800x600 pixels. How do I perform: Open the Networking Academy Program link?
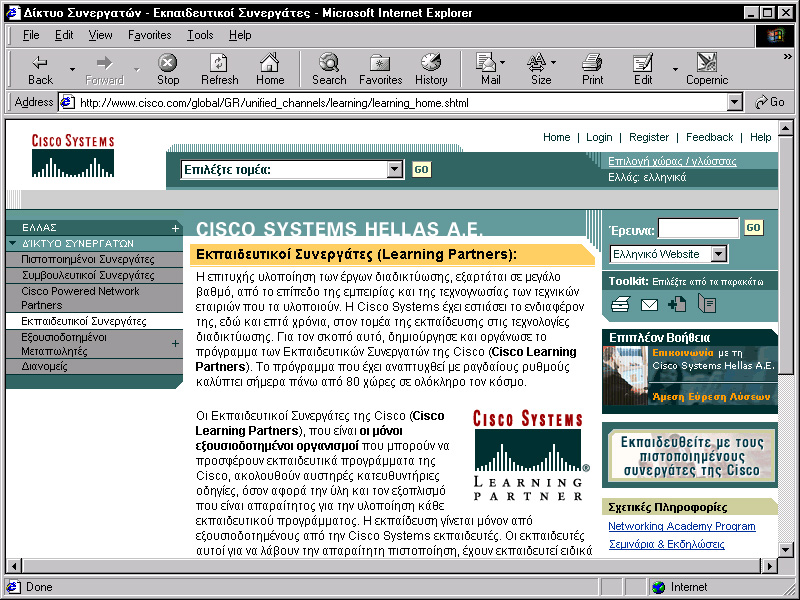pos(682,526)
